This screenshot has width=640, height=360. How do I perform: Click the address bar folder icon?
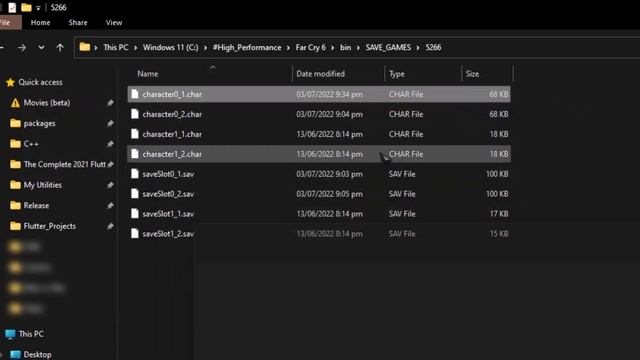84,47
